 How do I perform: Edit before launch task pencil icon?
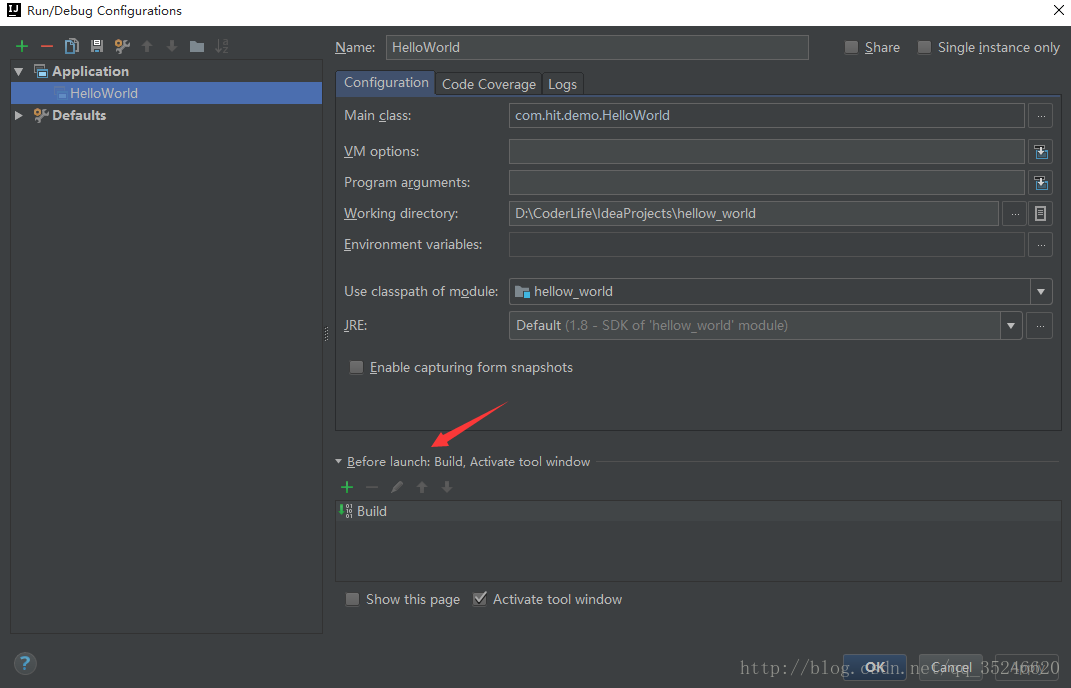click(x=397, y=487)
